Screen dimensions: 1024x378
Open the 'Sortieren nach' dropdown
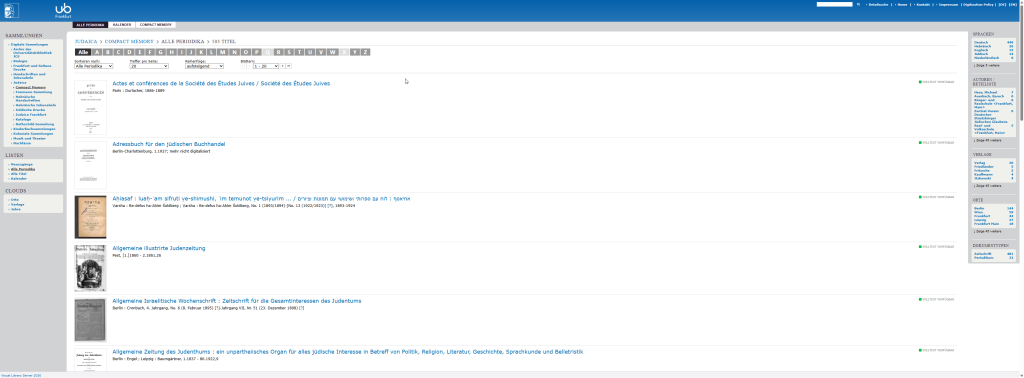(94, 66)
